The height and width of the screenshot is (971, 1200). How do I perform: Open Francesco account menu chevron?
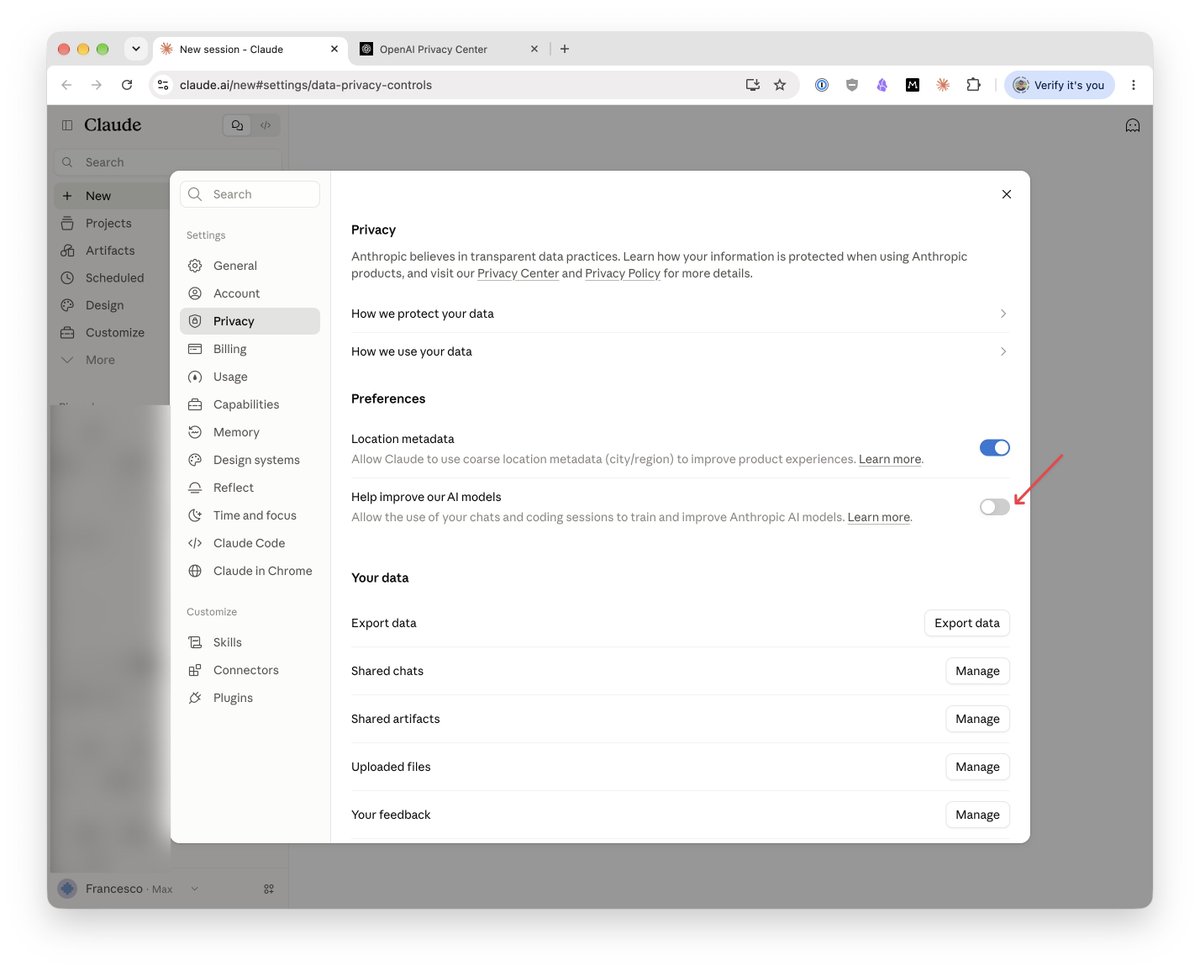[194, 889]
